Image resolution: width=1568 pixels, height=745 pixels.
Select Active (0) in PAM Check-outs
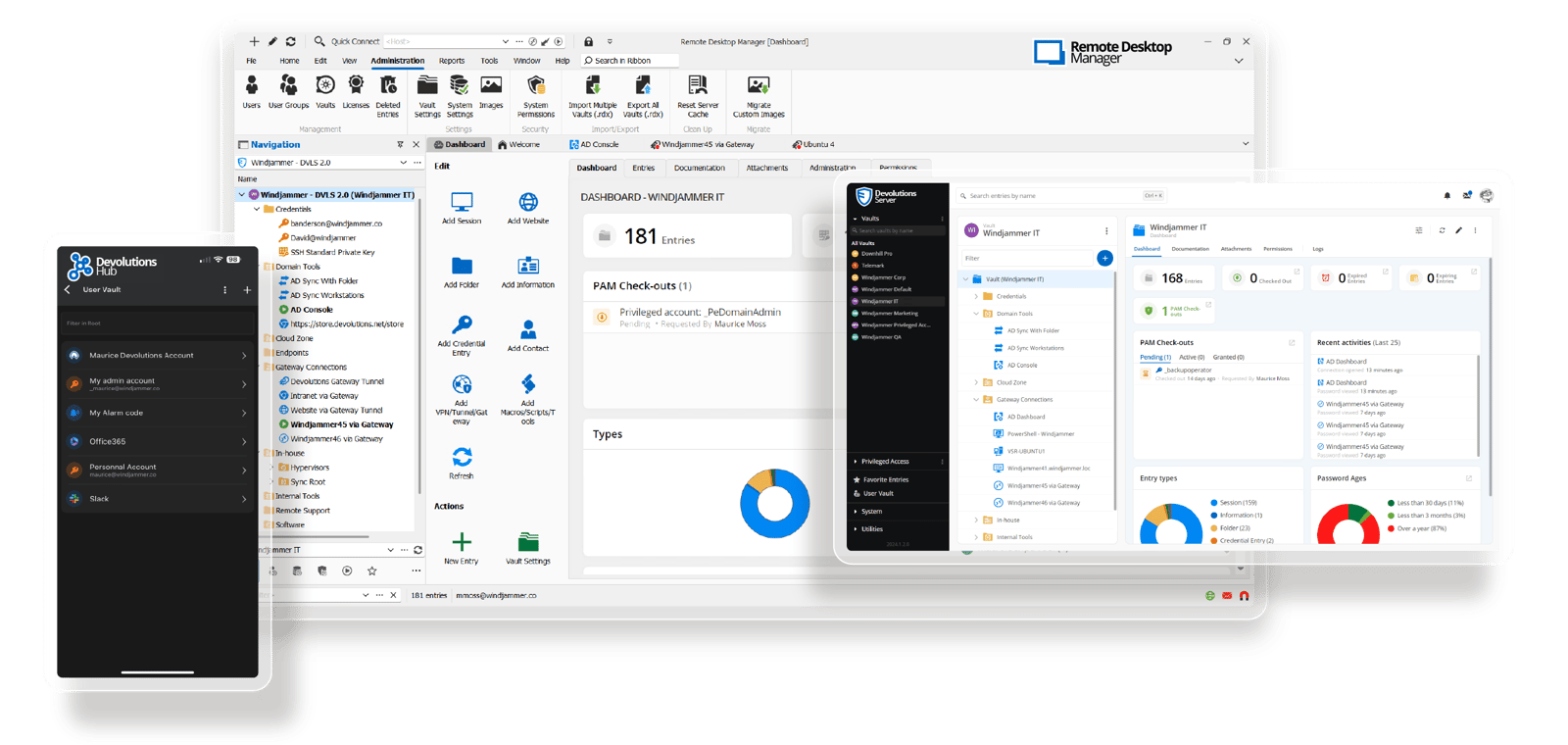[x=1192, y=357]
